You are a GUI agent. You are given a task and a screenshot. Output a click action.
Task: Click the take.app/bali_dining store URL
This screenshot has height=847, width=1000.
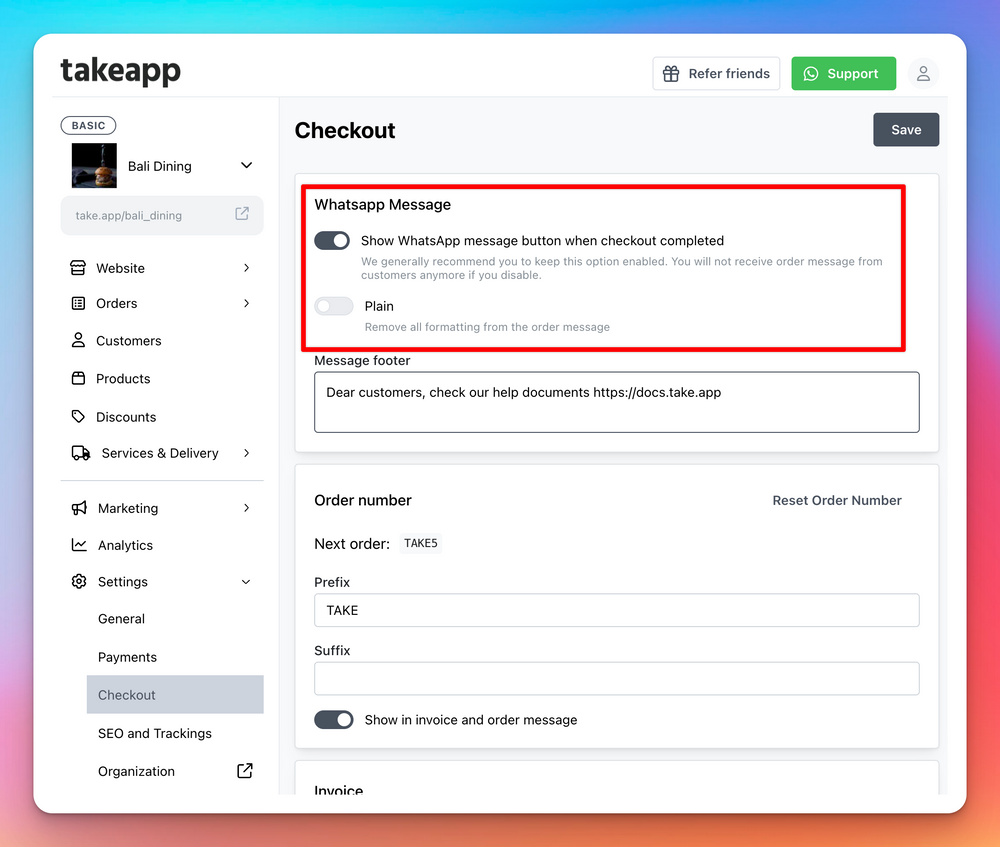(128, 216)
